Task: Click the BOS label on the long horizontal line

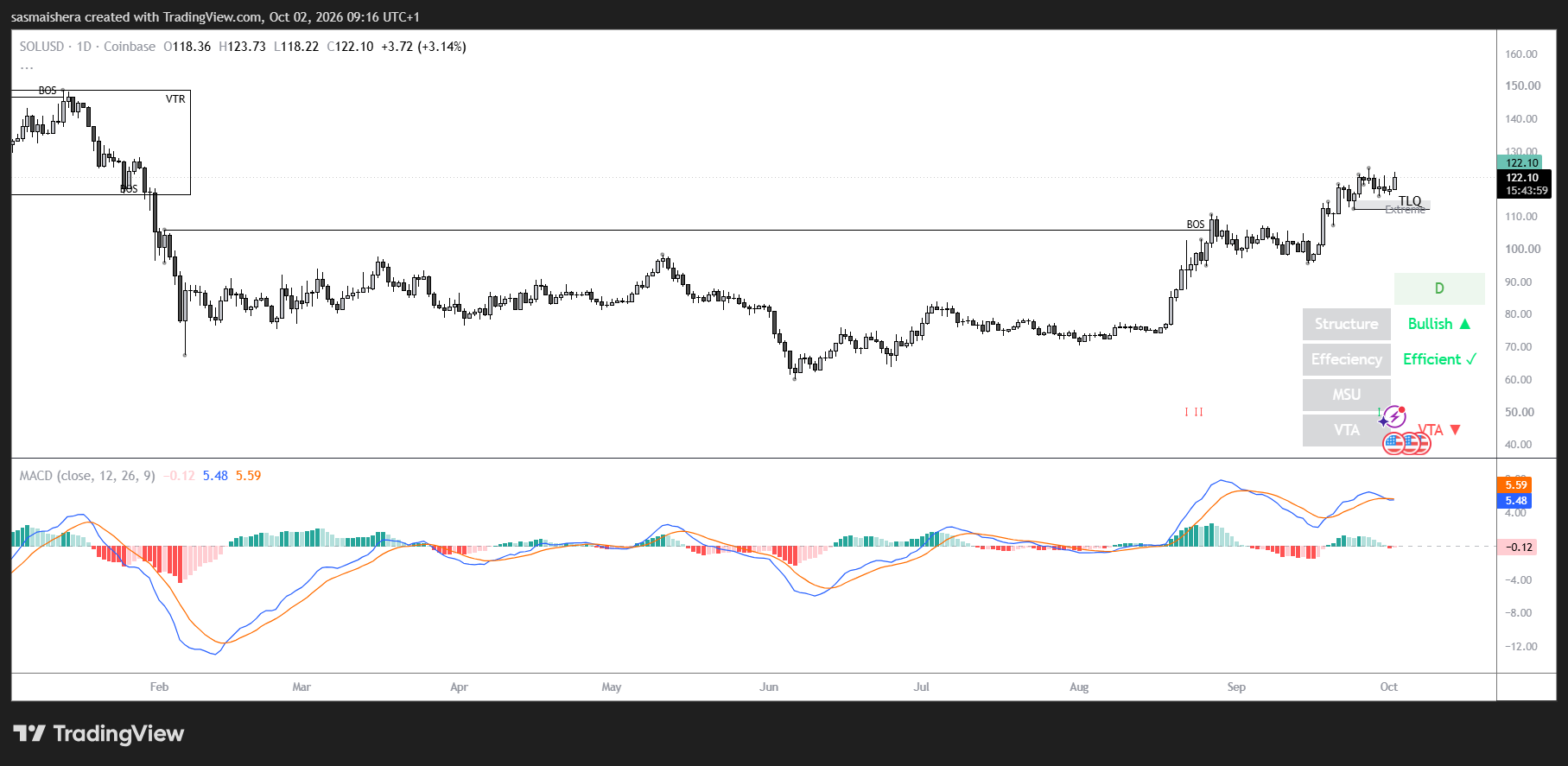Action: 1196,225
